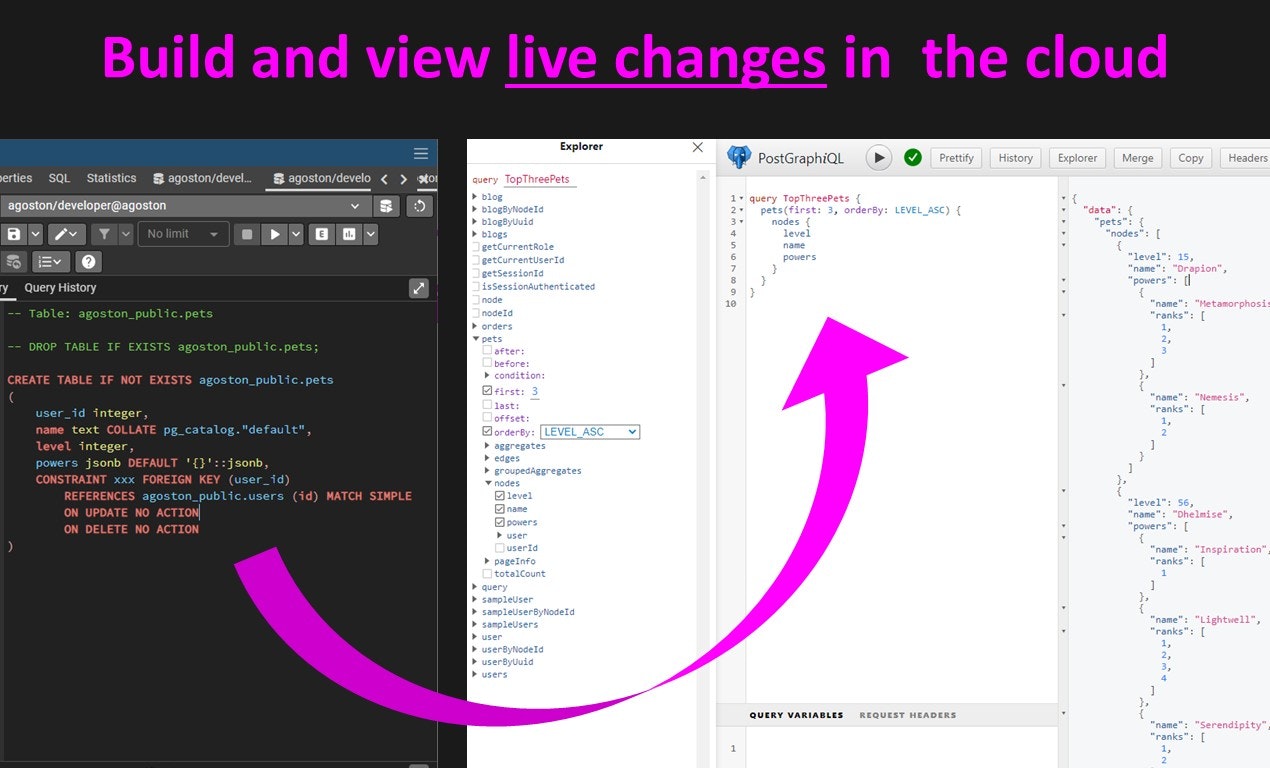
Task: Switch to the SQL tab in pgAdmin
Action: coord(59,178)
